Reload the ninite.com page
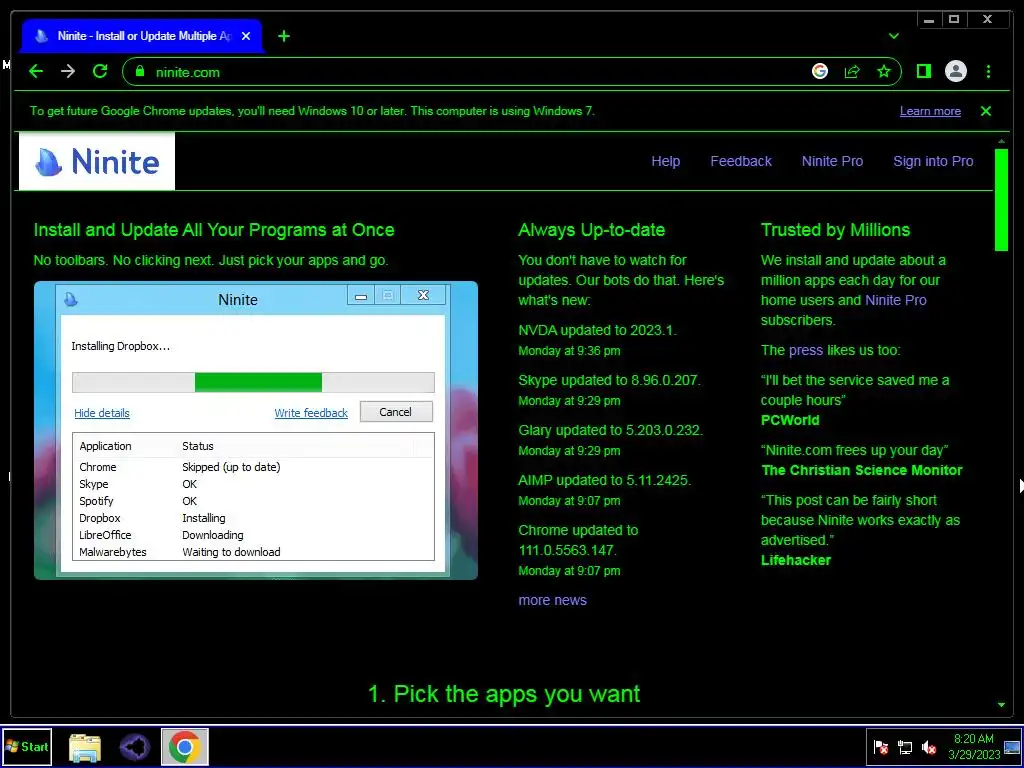 tap(100, 71)
